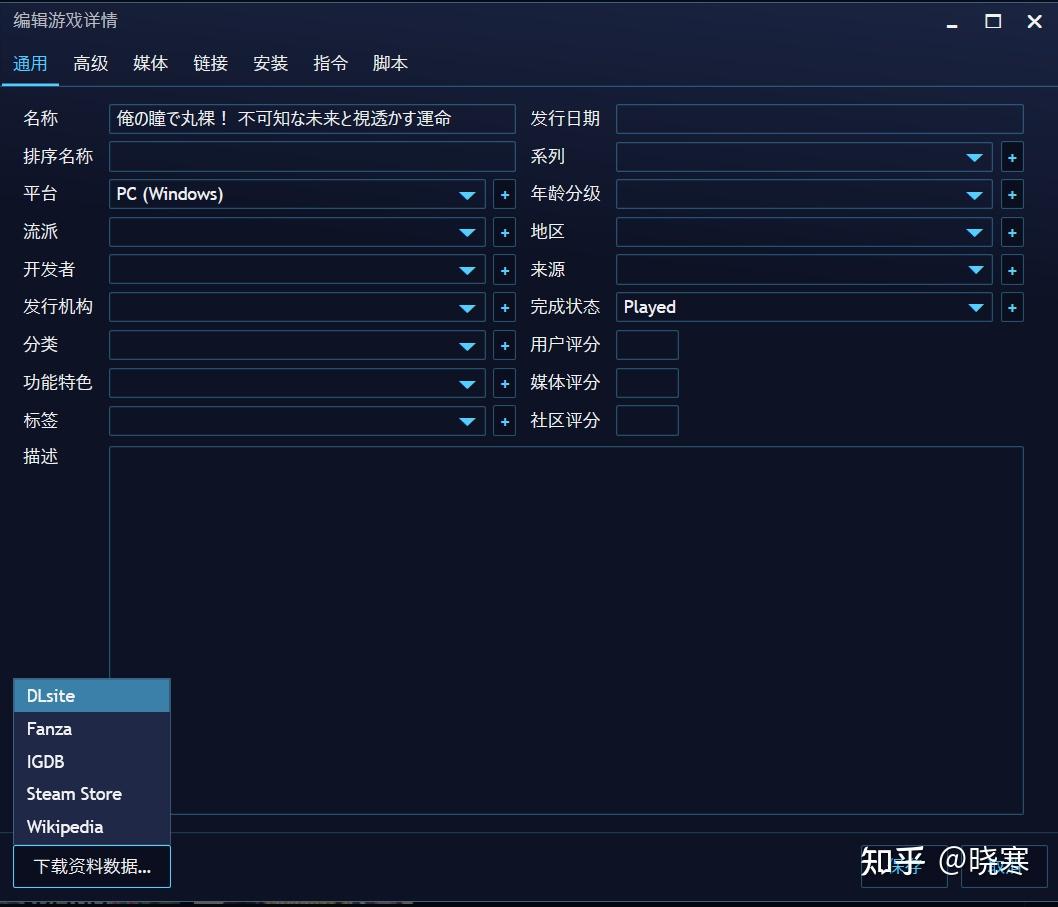Click the + icon next to 平台 field
Viewport: 1058px width, 907px height.
(504, 194)
